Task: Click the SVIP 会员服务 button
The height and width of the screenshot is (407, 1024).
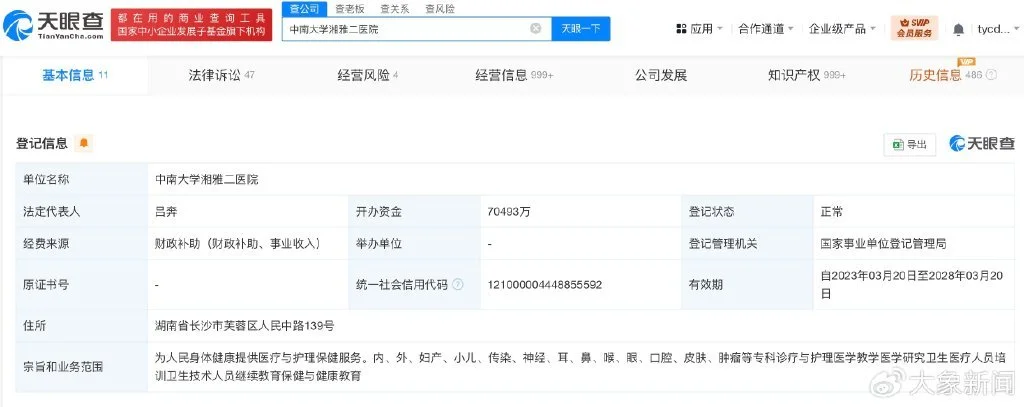Action: pos(914,28)
